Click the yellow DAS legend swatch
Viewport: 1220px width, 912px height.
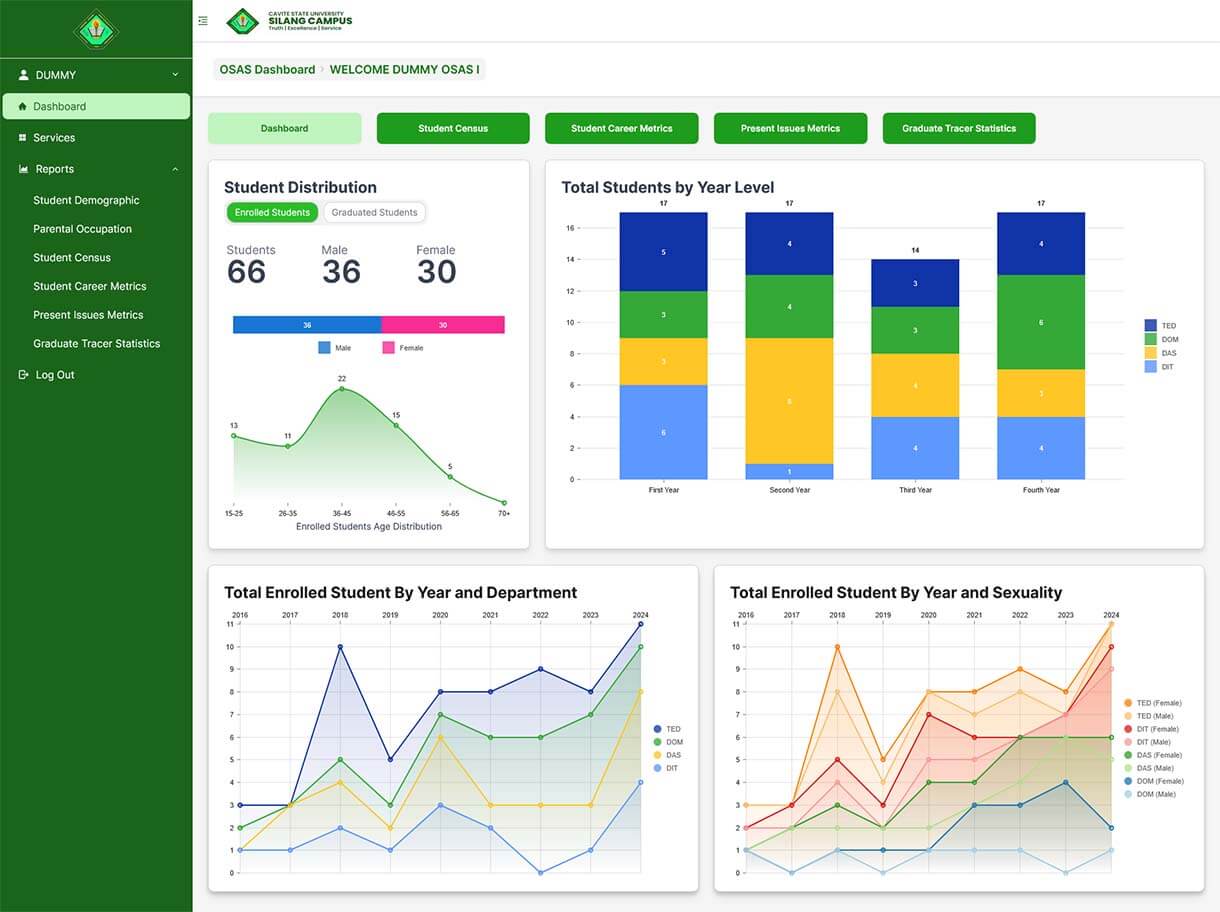tap(1151, 351)
